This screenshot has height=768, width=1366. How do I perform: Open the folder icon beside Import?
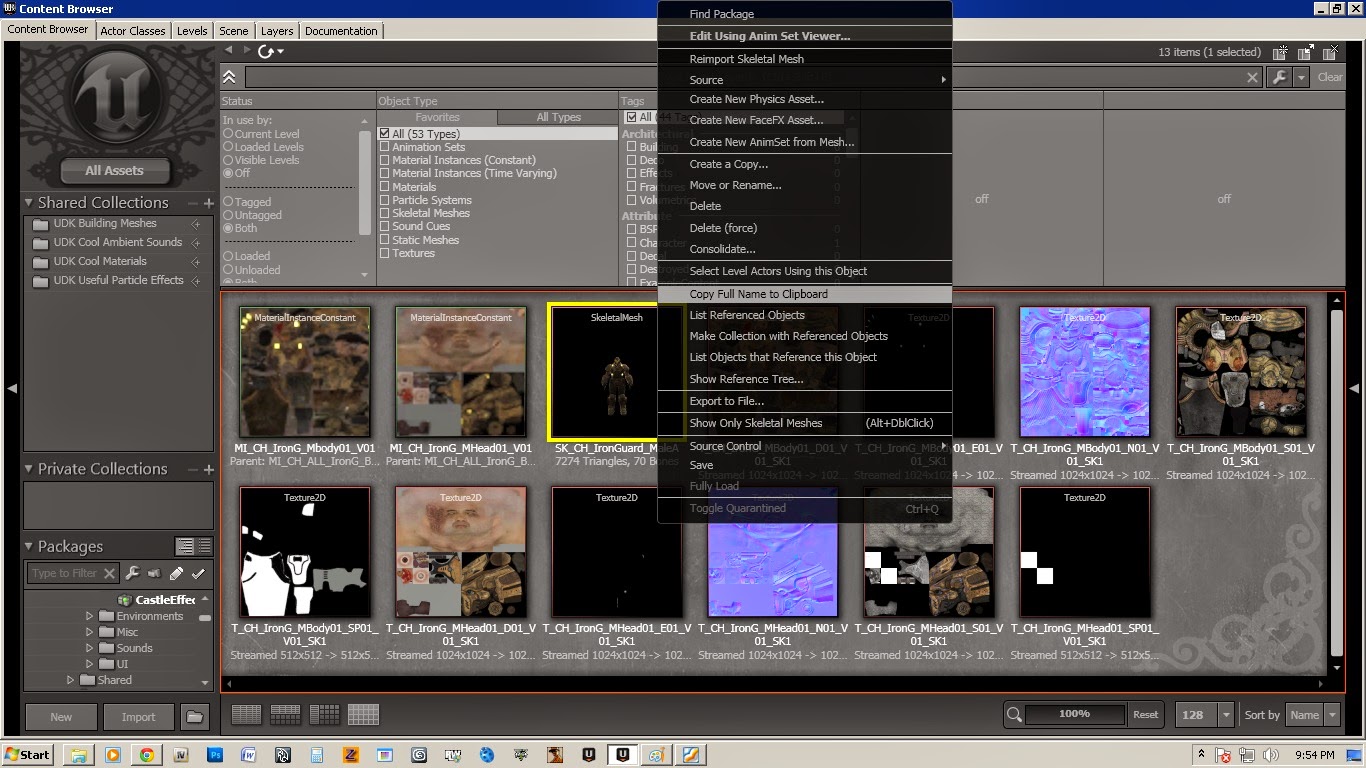coord(194,717)
